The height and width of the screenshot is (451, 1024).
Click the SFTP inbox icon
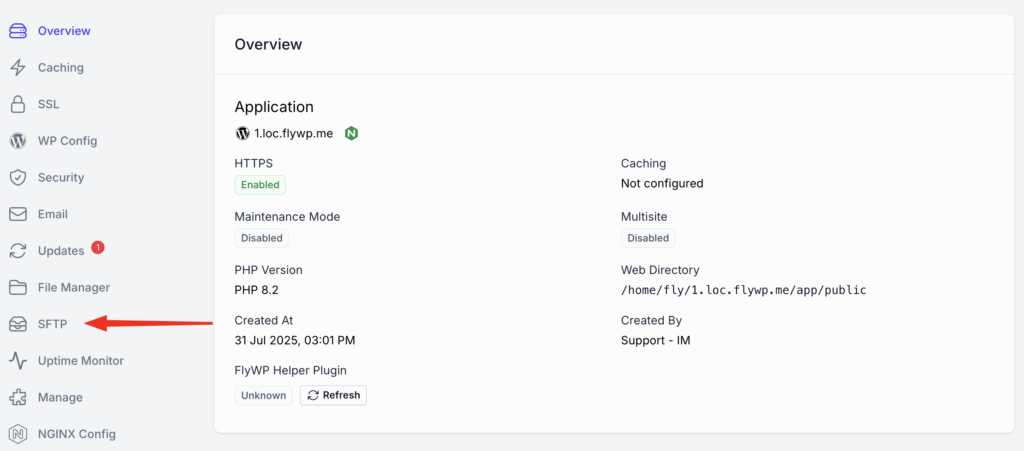[18, 324]
